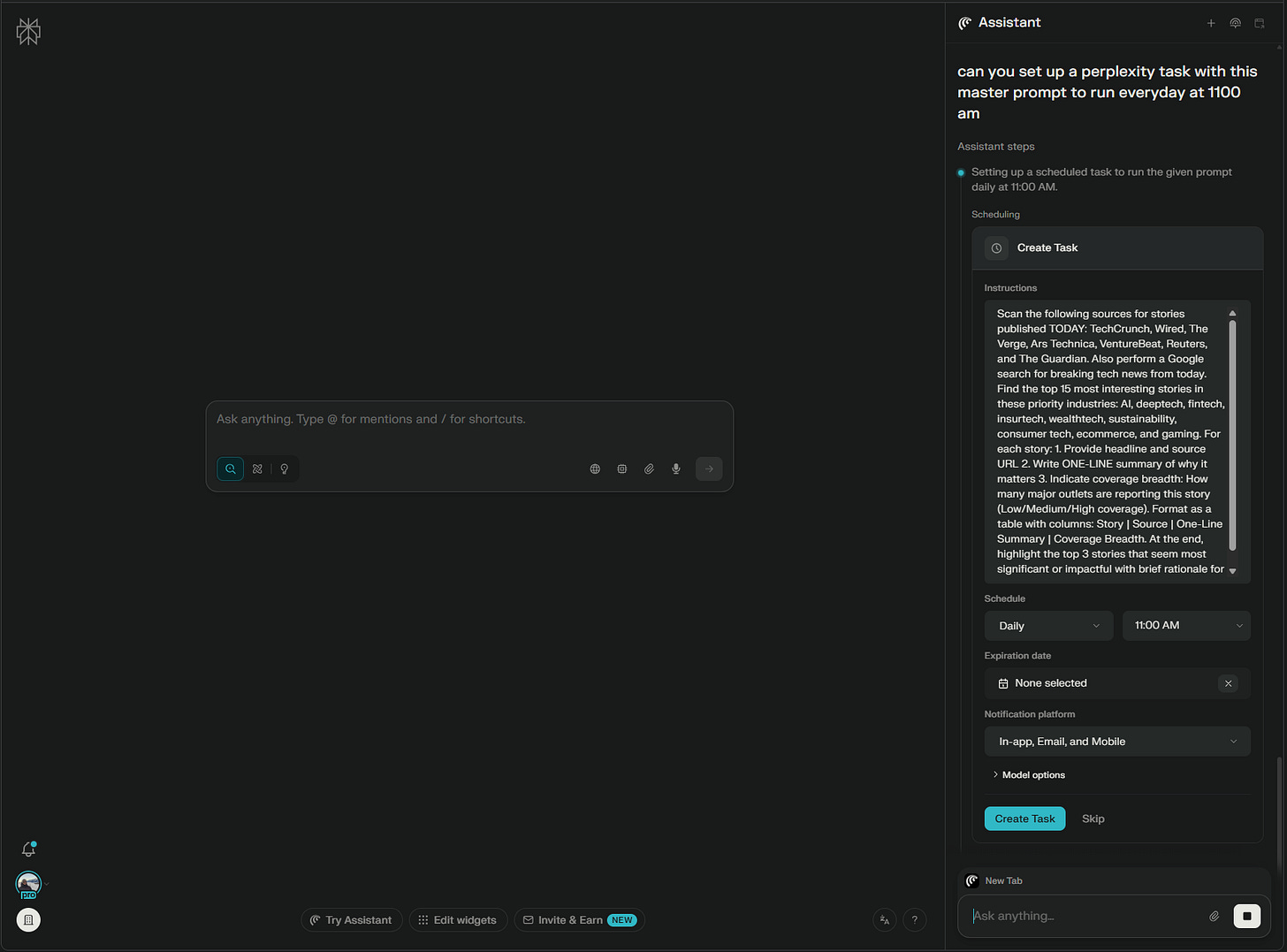
Task: Clear the expiration date with the X
Action: point(1228,683)
